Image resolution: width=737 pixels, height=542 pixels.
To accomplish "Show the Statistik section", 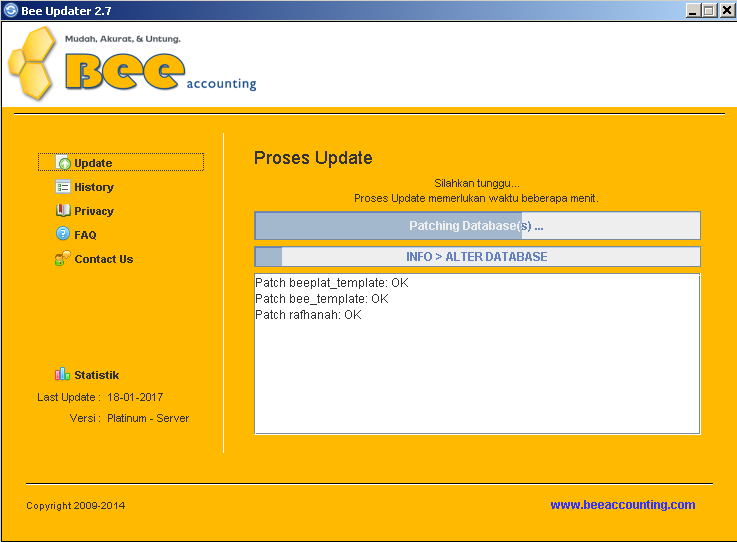I will (97, 375).
